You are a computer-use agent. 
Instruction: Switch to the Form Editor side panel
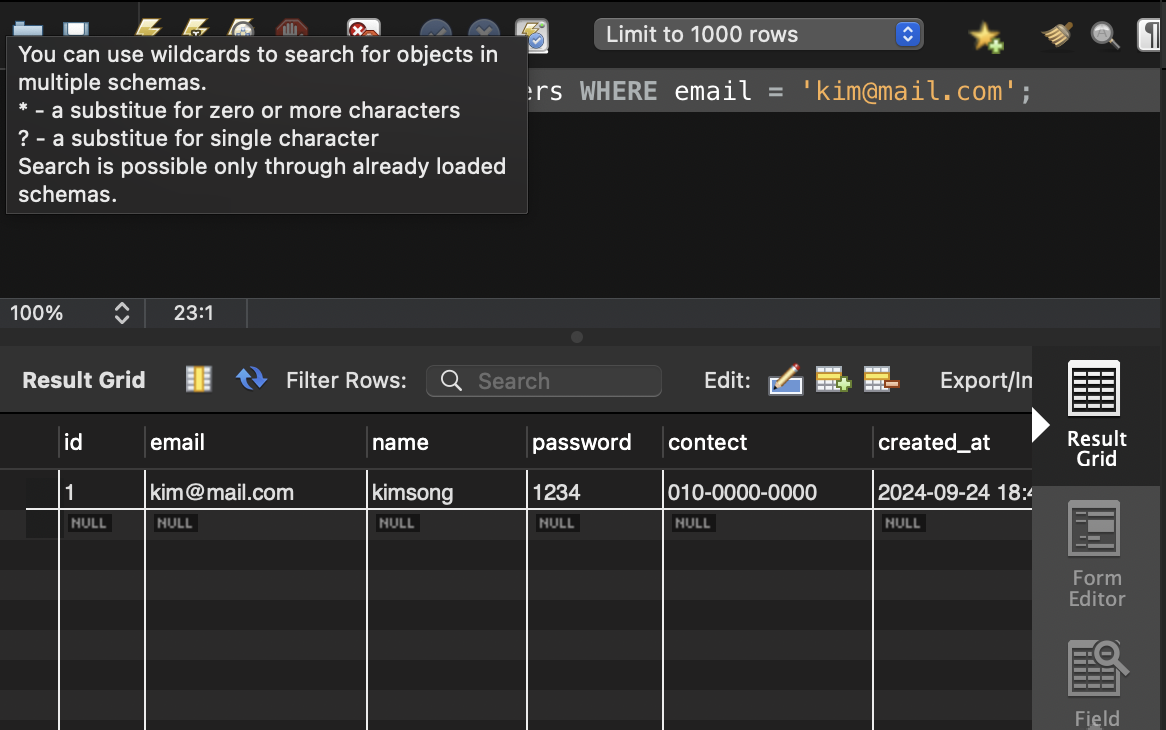click(1095, 555)
